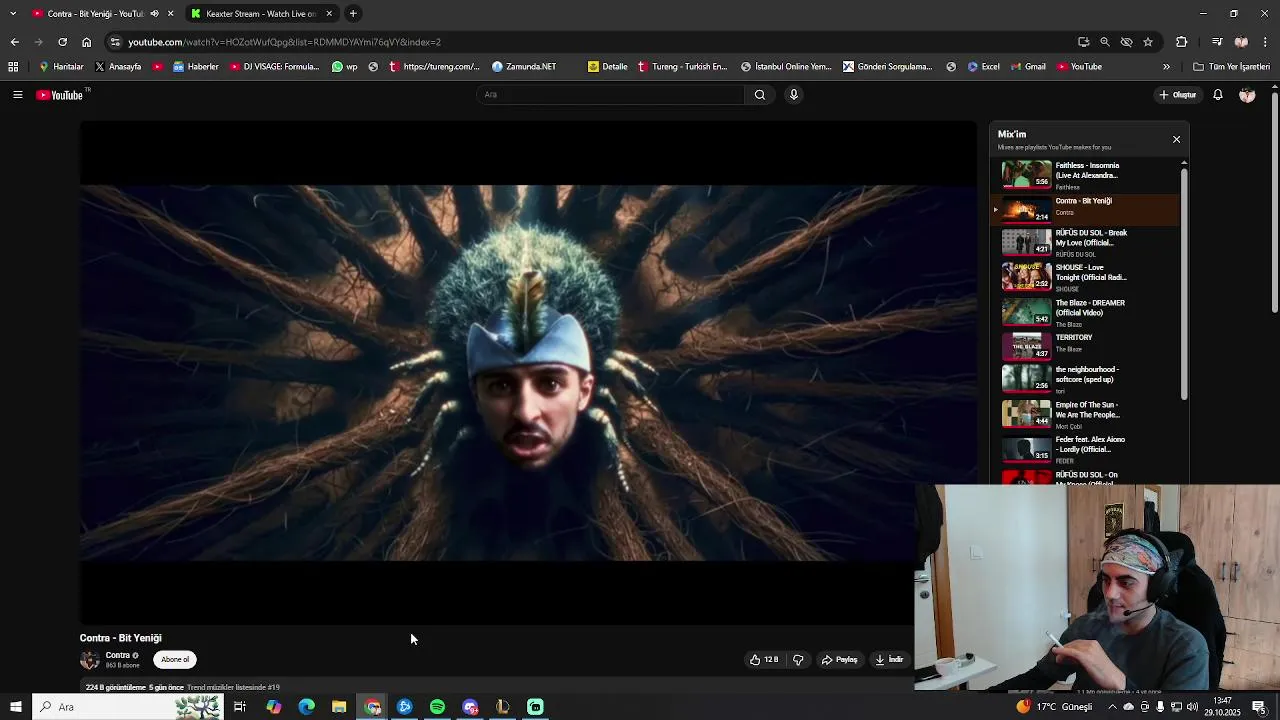Open League of Legends taskbar icon
This screenshot has height=720, width=1280.
pos(503,707)
